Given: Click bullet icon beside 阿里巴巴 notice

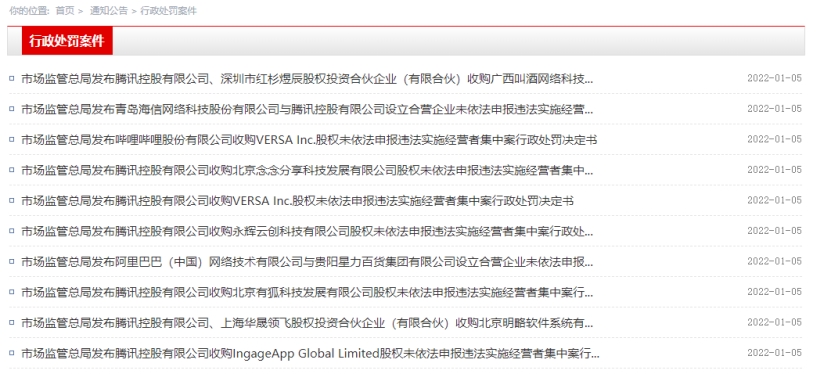Looking at the screenshot, I should click(x=12, y=261).
